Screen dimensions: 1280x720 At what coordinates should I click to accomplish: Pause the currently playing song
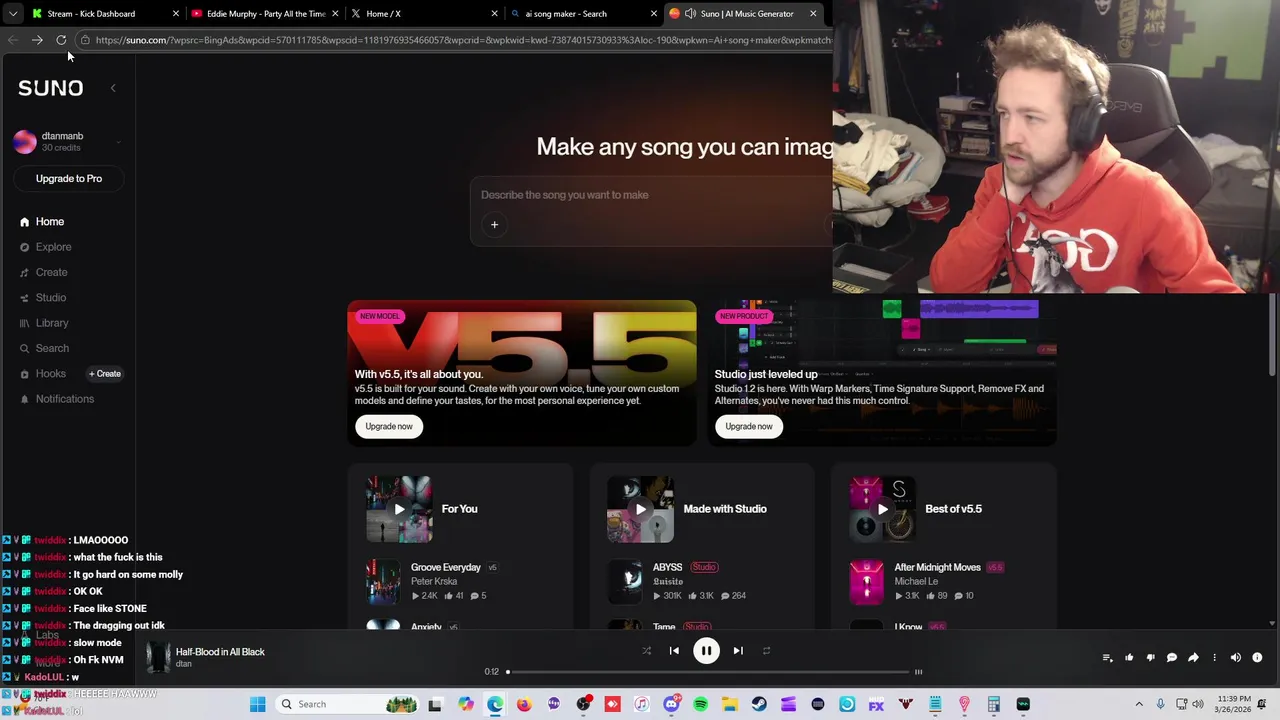point(706,651)
